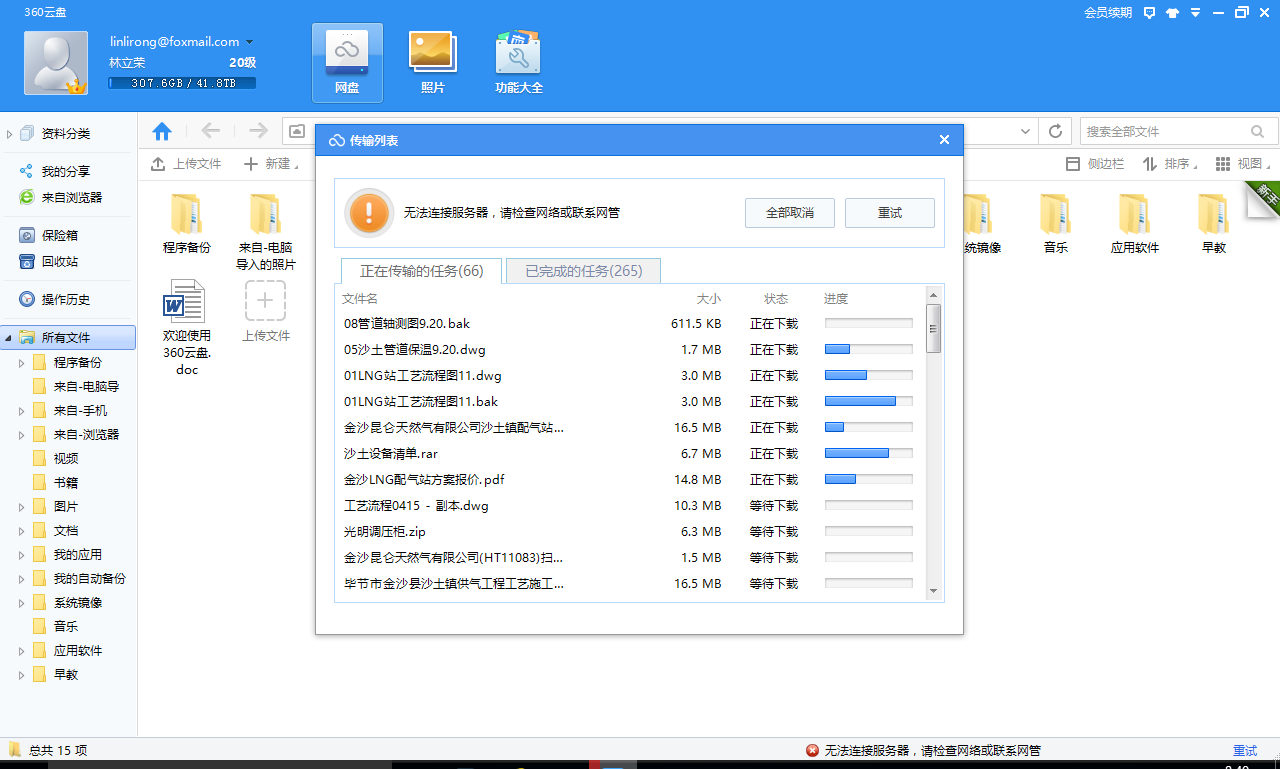This screenshot has height=769, width=1280.
Task: Select the 01LNG站工艺流程图11.dwg row
Action: coord(630,375)
